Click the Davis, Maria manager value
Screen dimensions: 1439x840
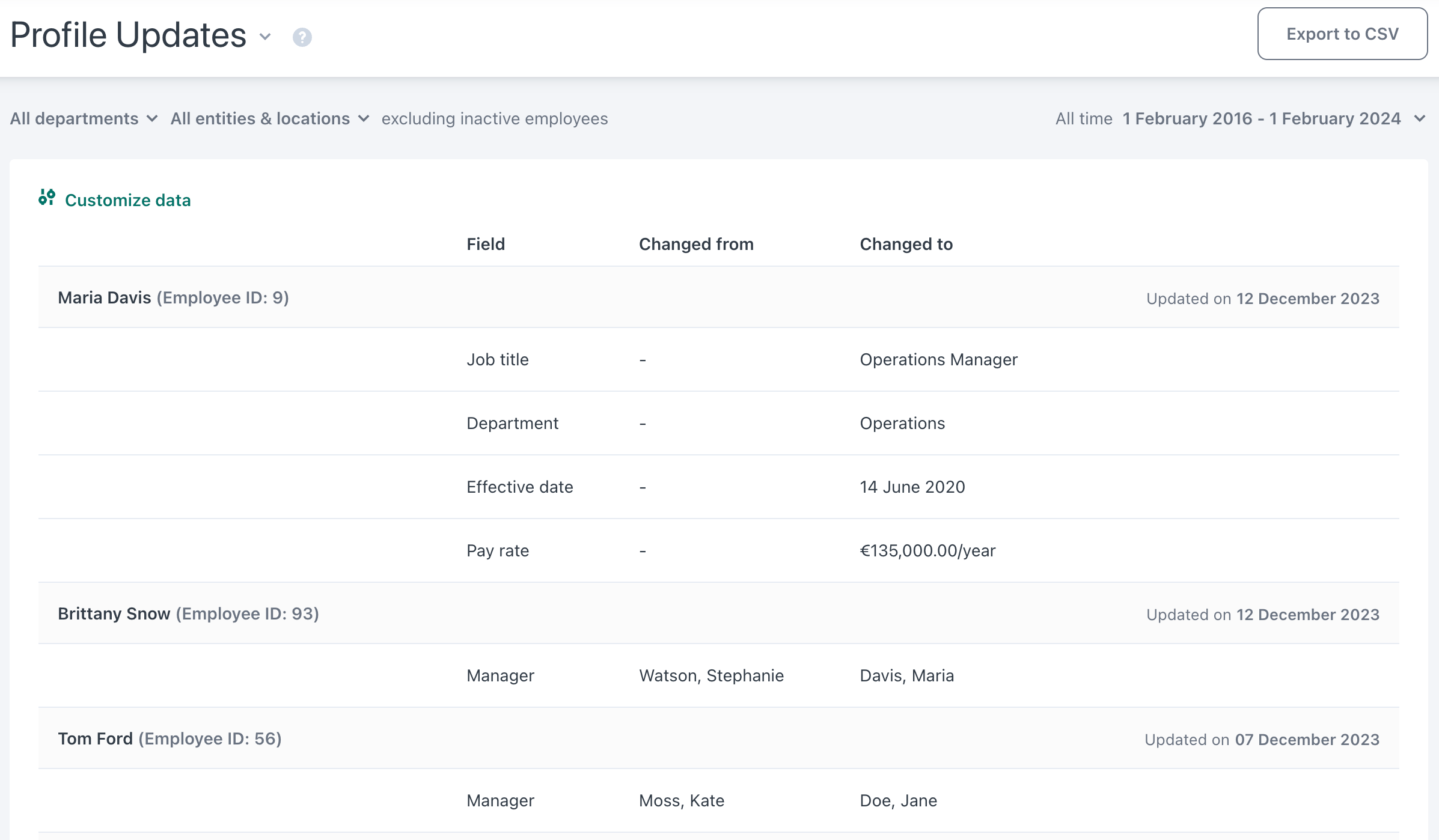click(906, 675)
